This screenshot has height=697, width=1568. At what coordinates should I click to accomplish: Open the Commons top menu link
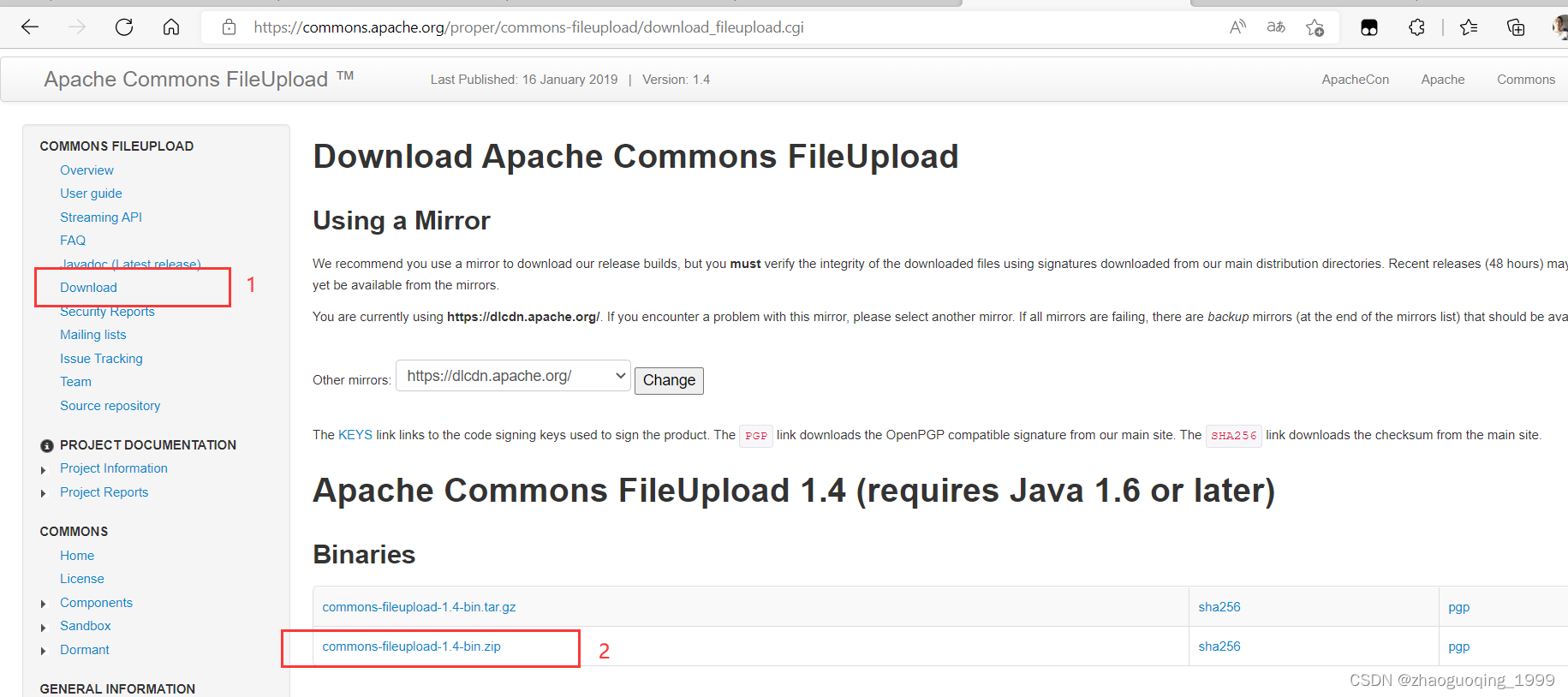[x=1526, y=80]
